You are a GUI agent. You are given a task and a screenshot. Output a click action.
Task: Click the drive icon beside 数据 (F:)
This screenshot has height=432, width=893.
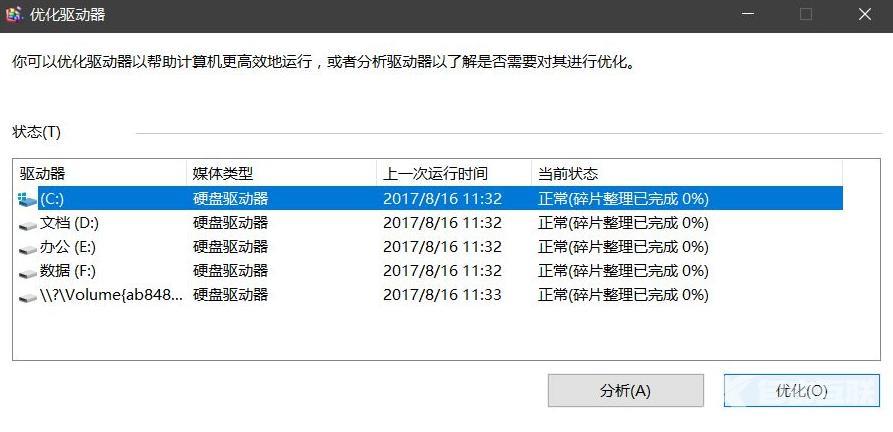27,273
